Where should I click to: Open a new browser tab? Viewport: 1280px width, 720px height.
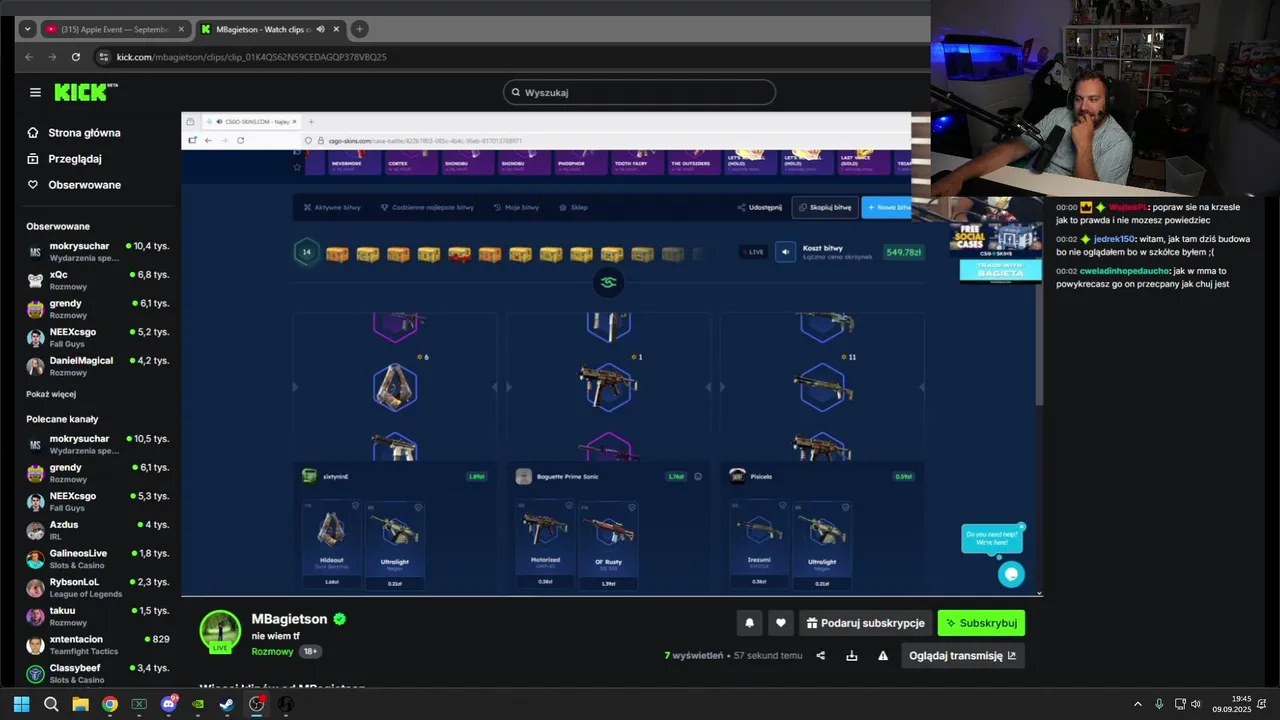(x=360, y=29)
